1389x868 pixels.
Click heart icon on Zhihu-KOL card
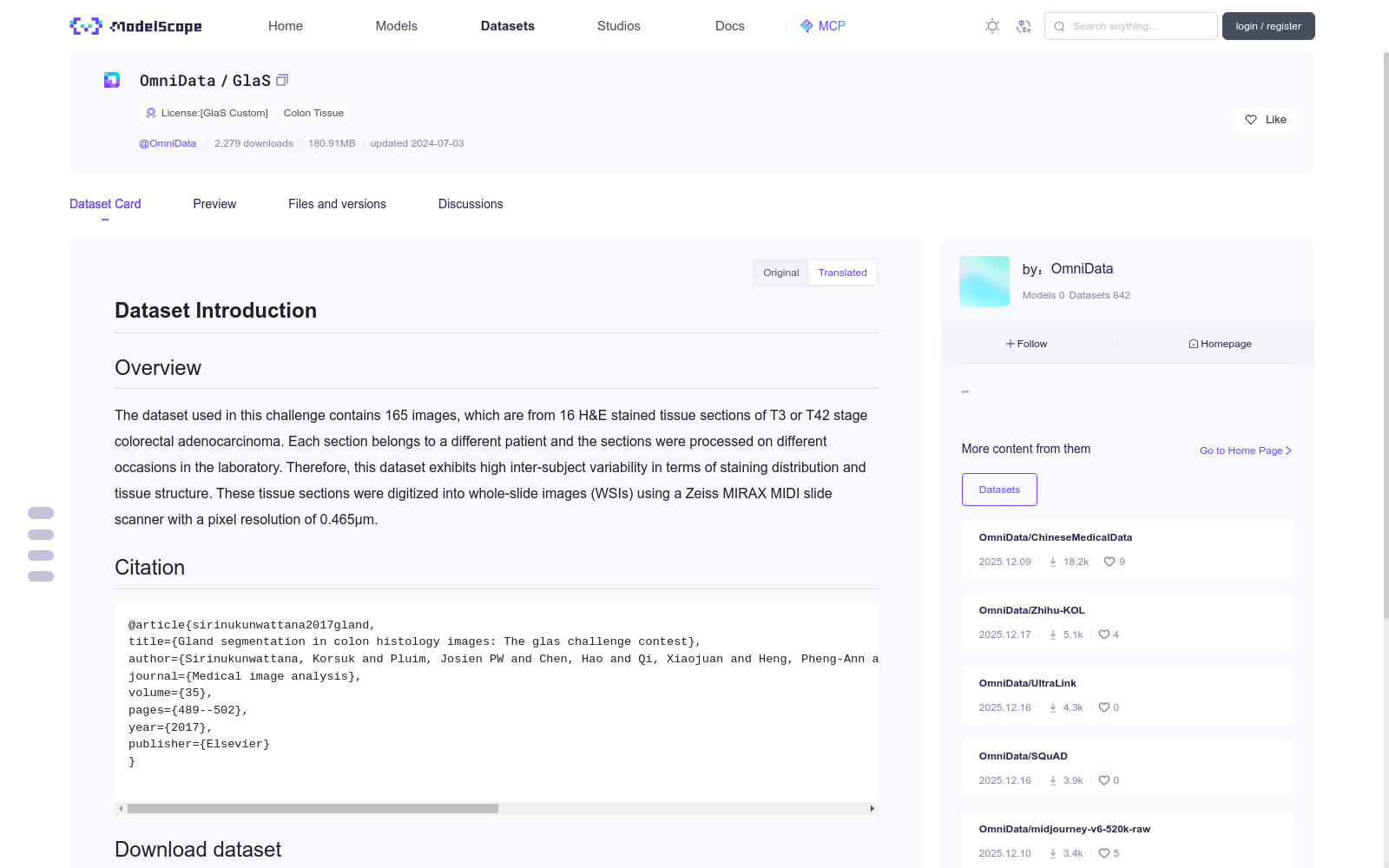[x=1104, y=635]
